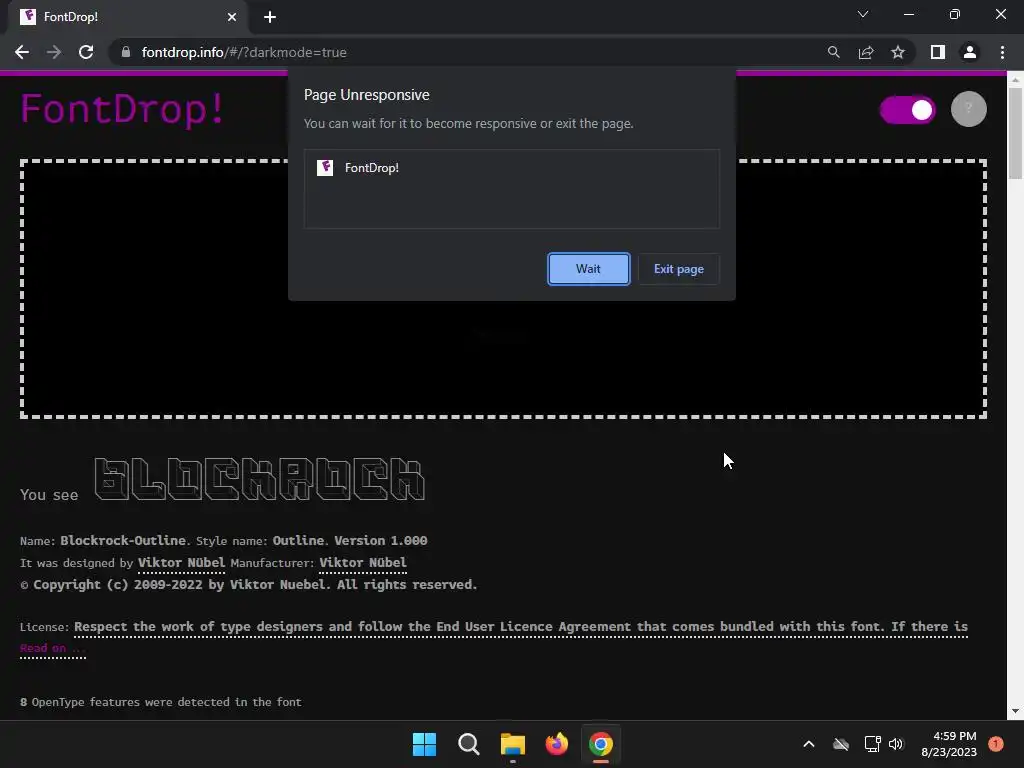1024x768 pixels.
Task: Expand license with Read on link
Action: (x=53, y=648)
